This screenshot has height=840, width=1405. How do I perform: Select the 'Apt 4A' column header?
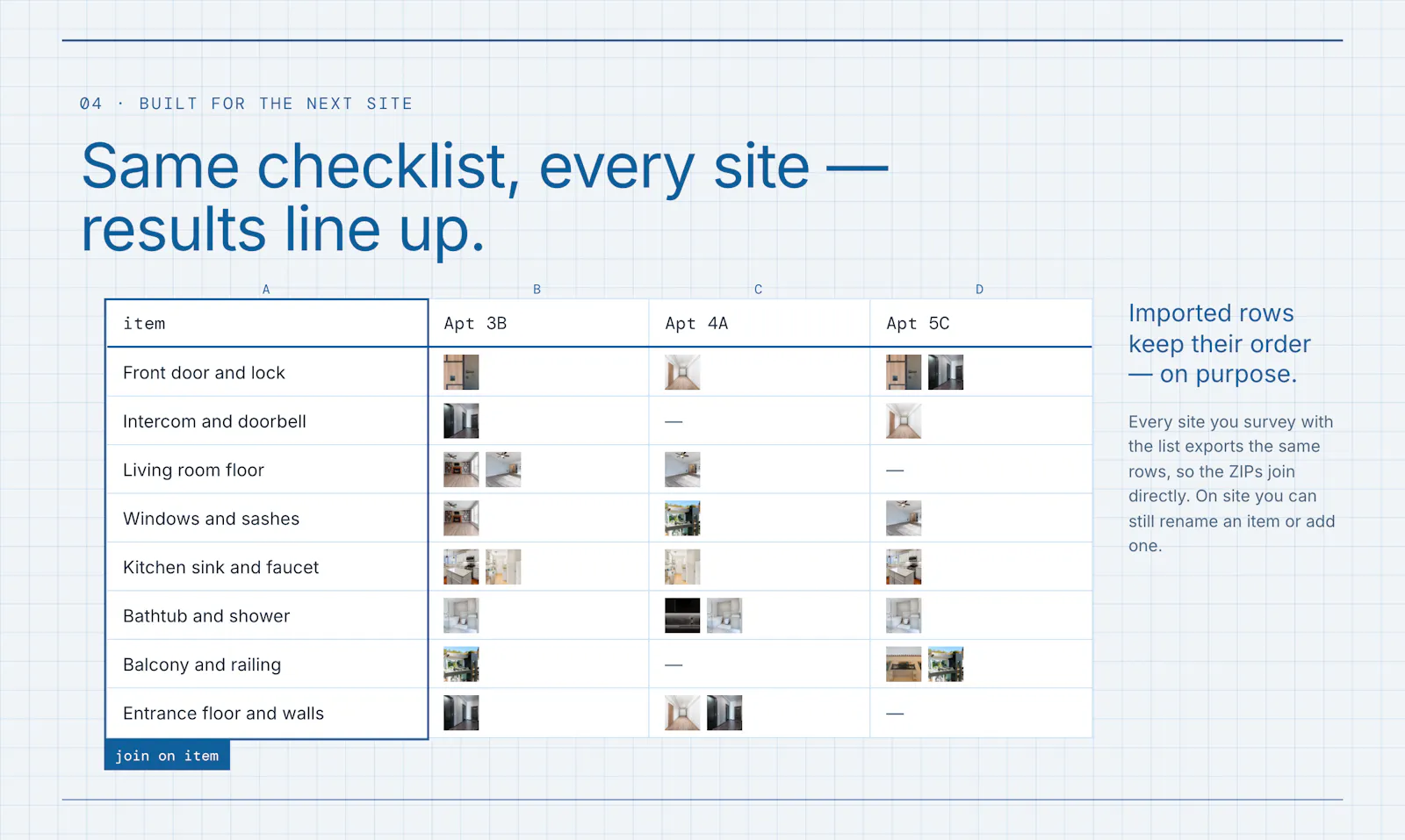760,323
